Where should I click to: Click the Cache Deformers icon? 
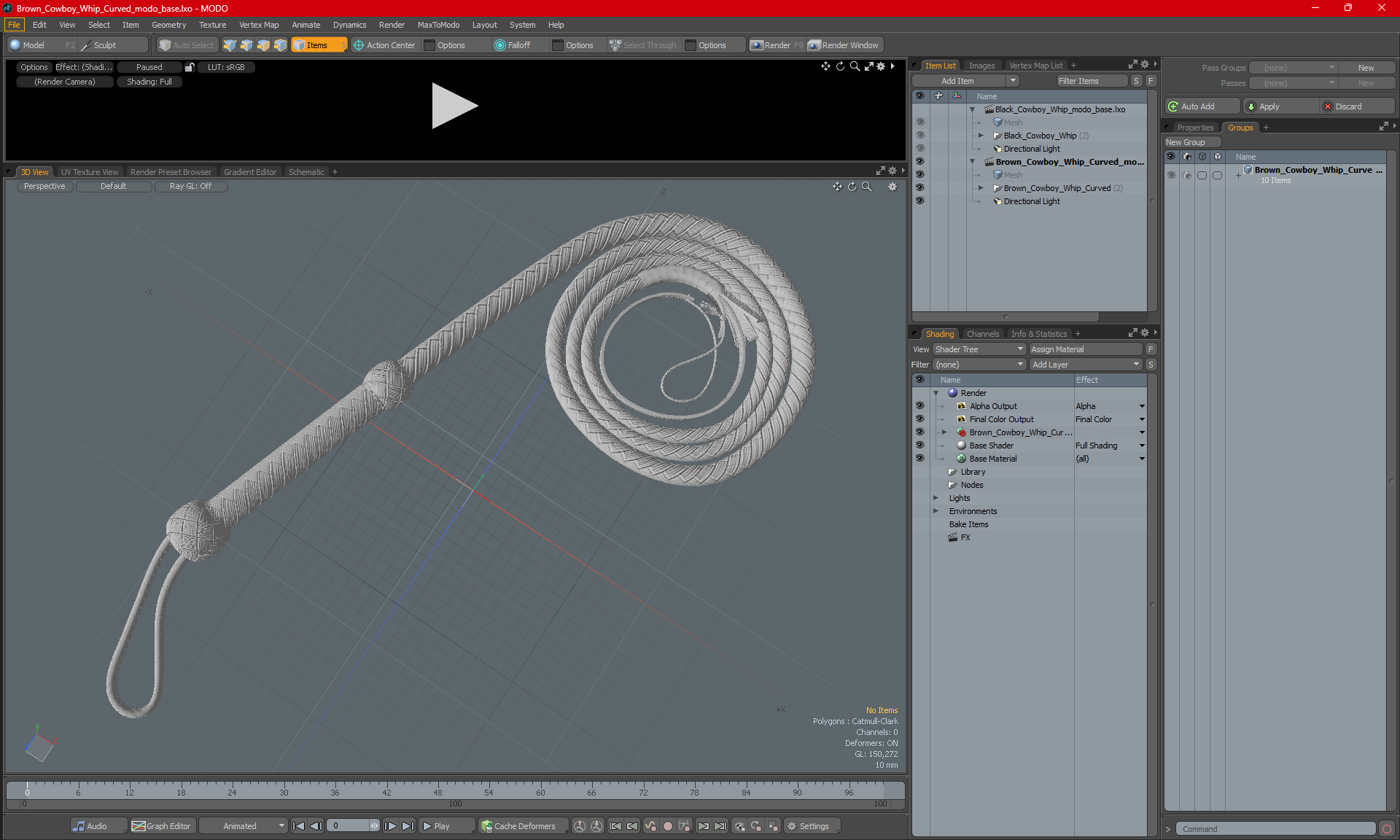486,826
